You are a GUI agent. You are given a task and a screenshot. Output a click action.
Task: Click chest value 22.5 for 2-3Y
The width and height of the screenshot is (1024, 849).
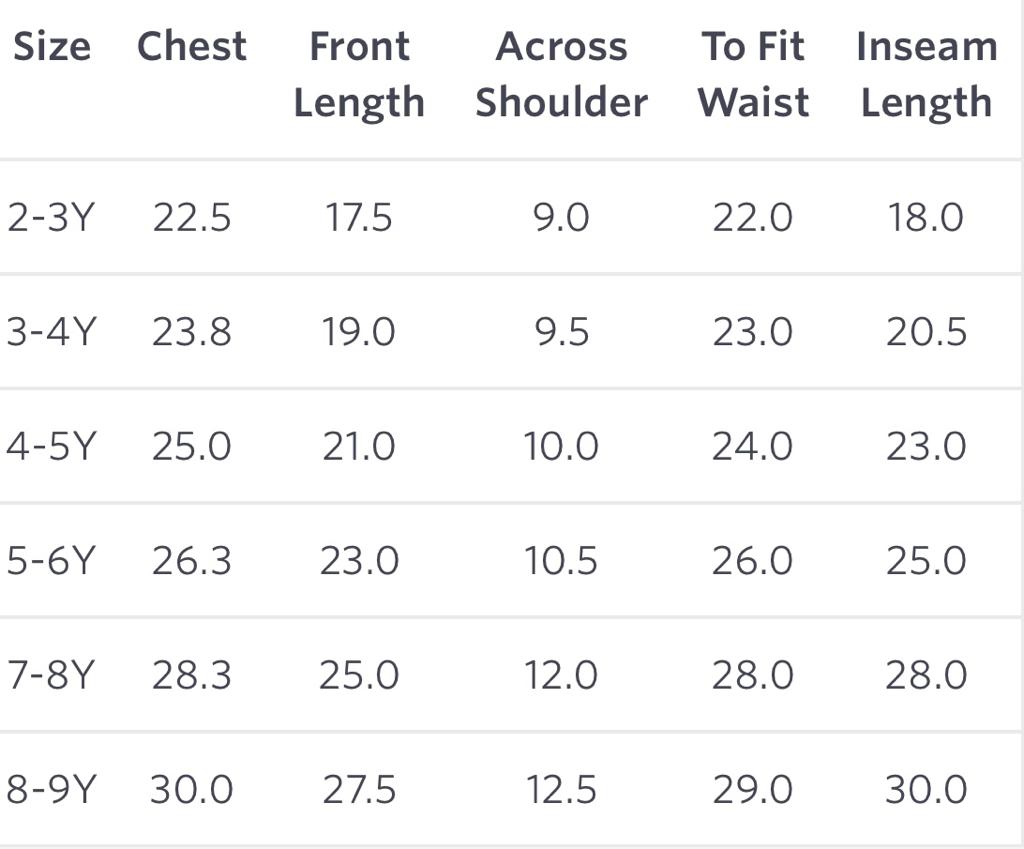[x=191, y=217]
